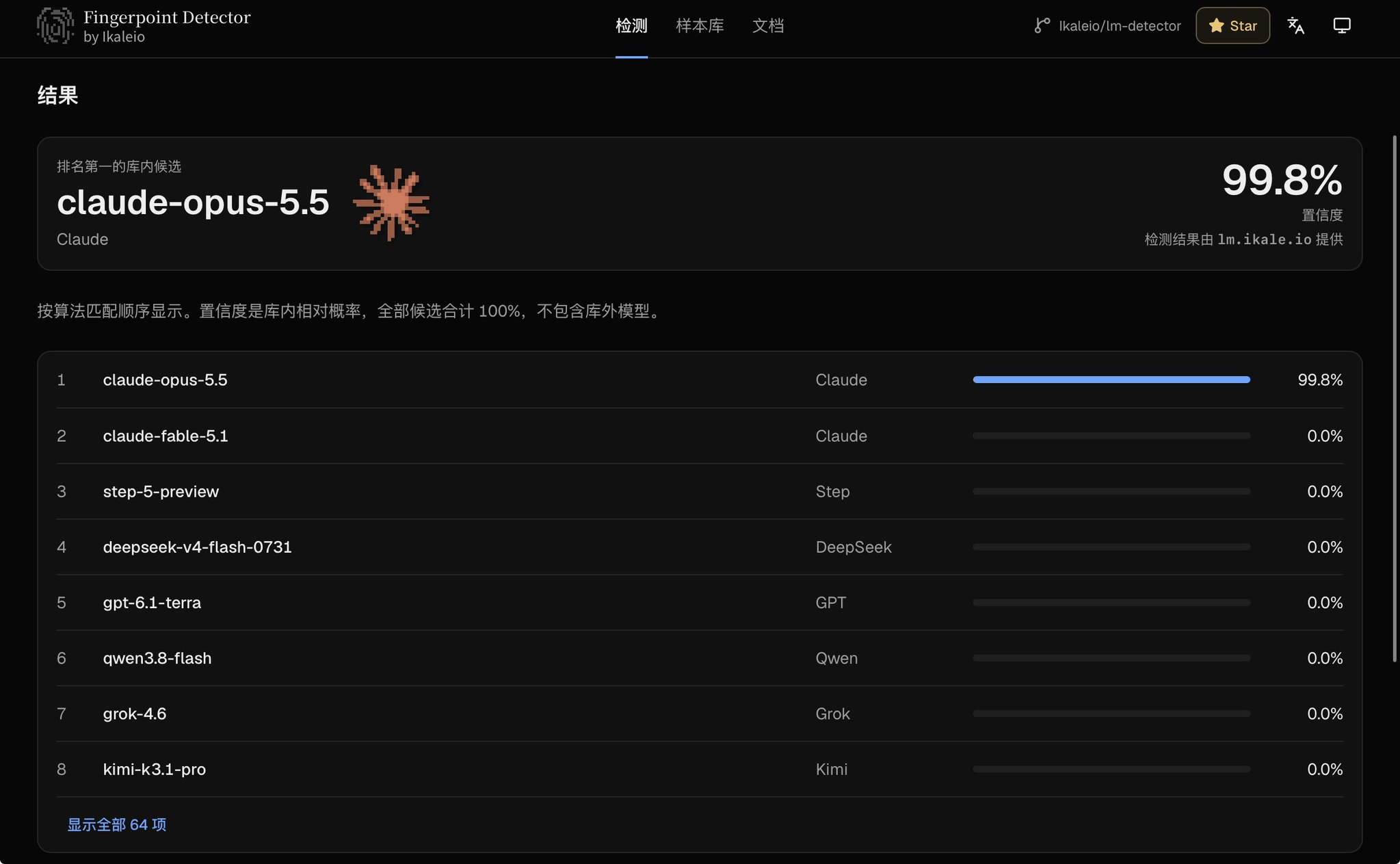Open the language translate icon
This screenshot has height=864, width=1400.
pyautogui.click(x=1295, y=25)
